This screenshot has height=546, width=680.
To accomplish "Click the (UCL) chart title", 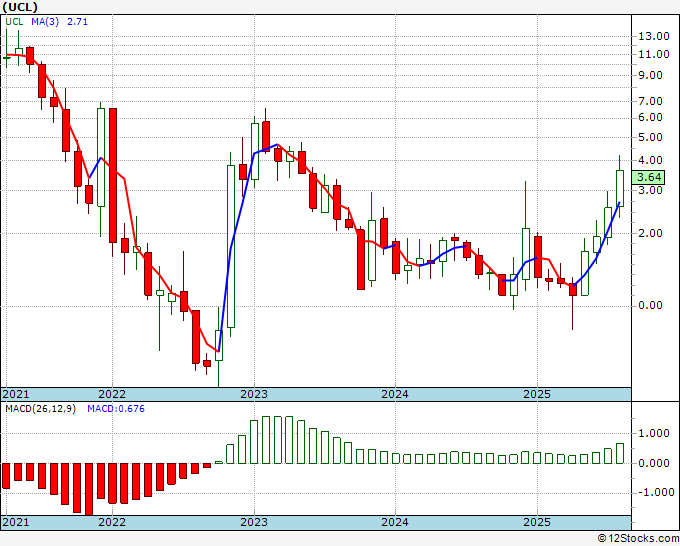I will point(20,7).
